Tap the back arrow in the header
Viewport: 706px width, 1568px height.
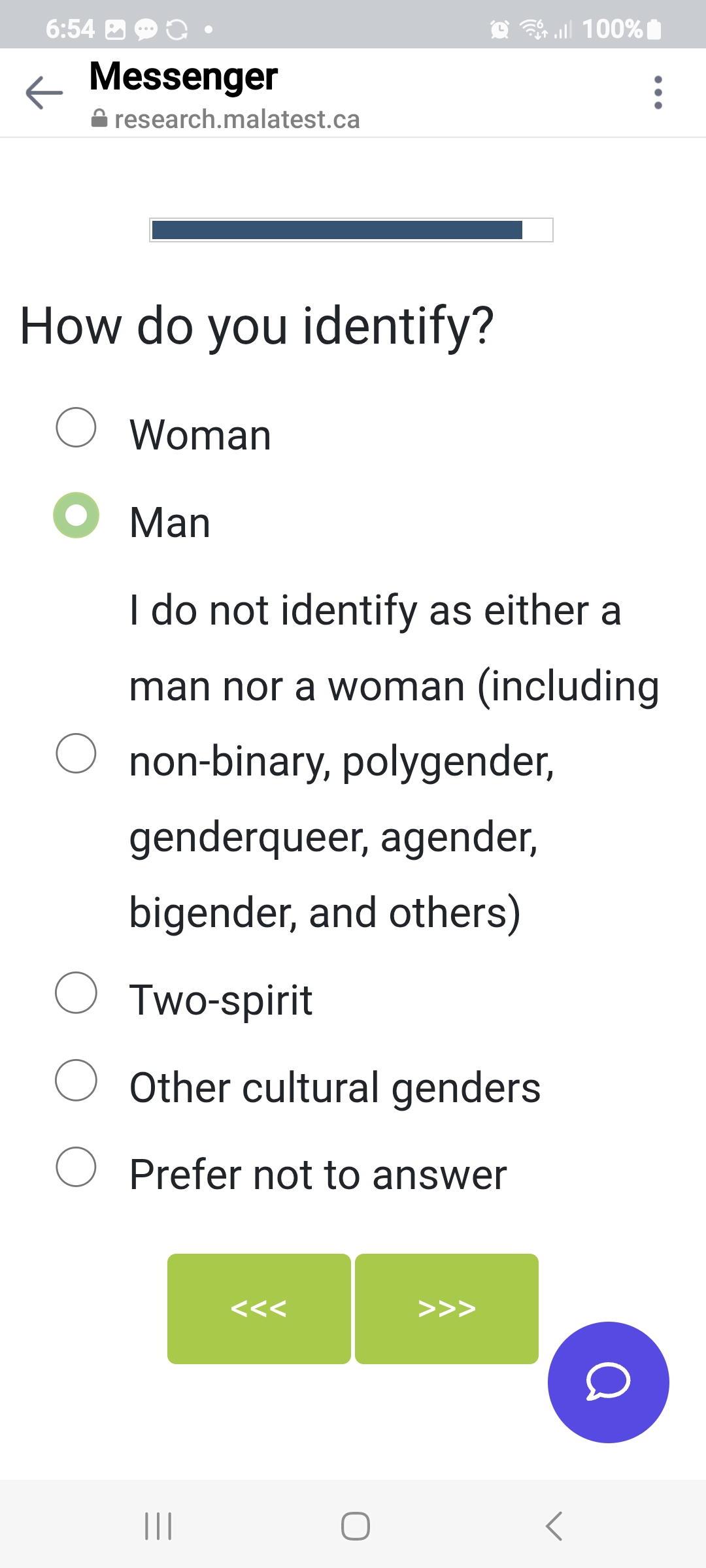(x=44, y=93)
